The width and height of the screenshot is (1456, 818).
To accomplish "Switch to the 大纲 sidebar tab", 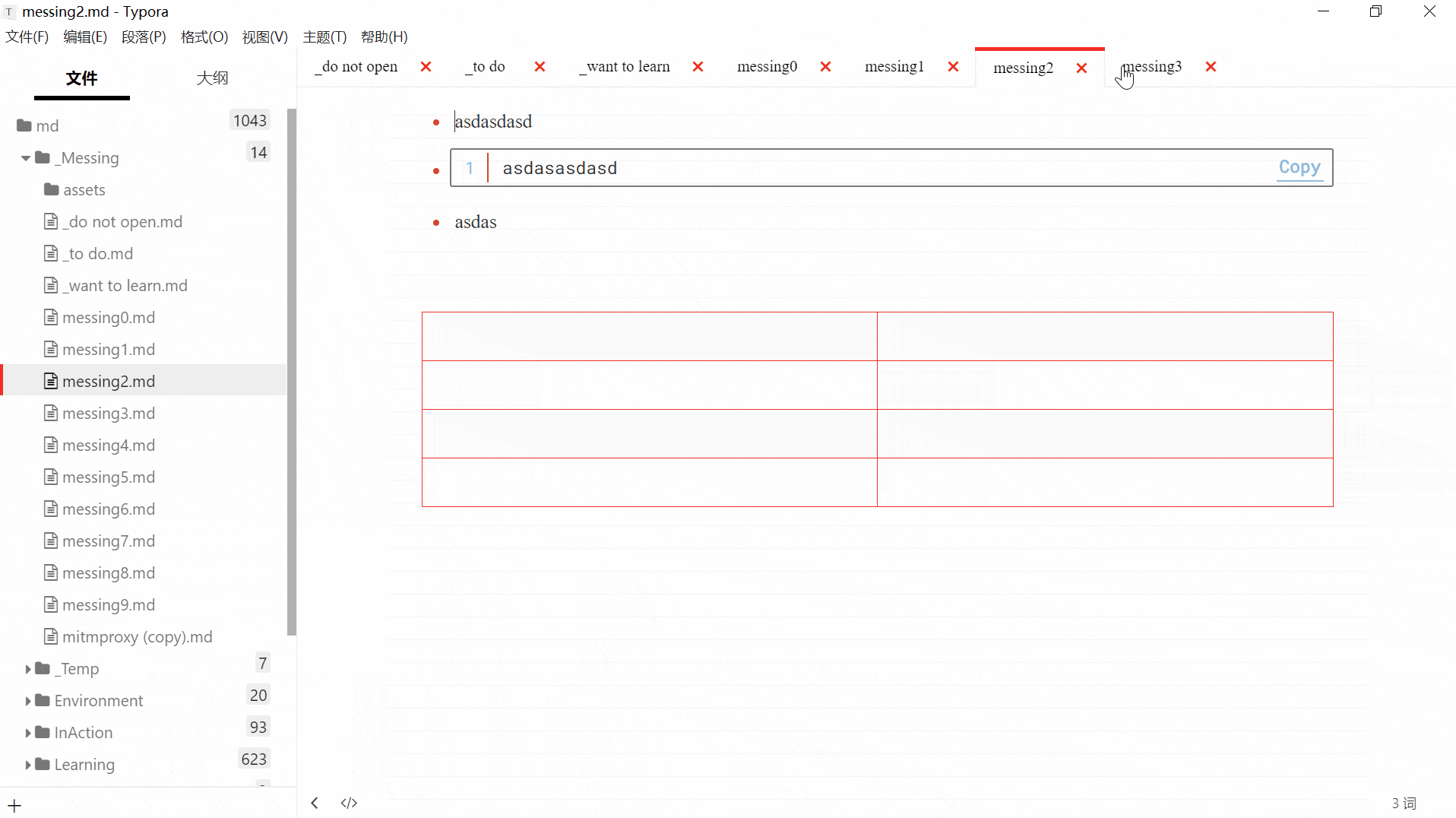I will (213, 77).
